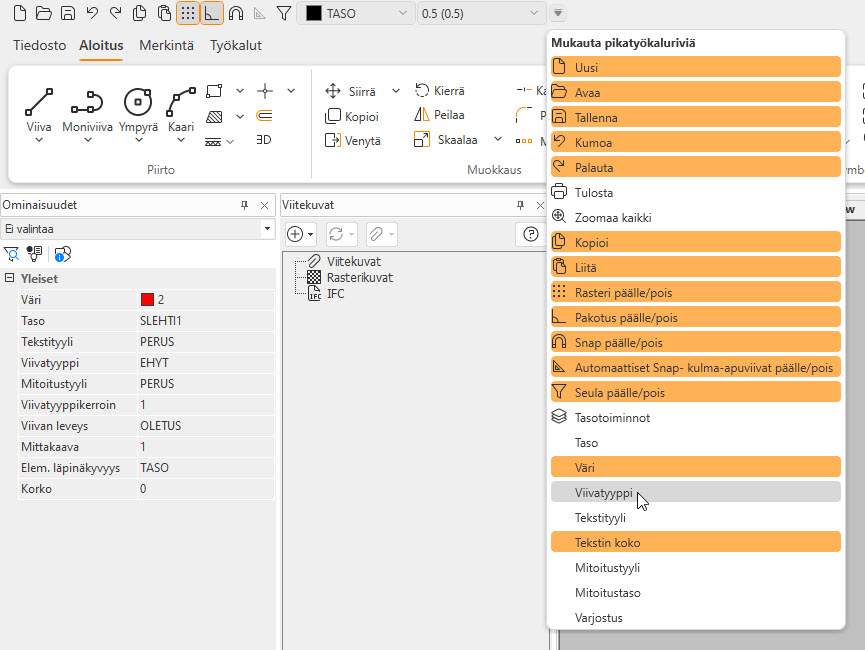Open the Skaalaa dropdown arrow
The height and width of the screenshot is (650, 865).
[498, 139]
